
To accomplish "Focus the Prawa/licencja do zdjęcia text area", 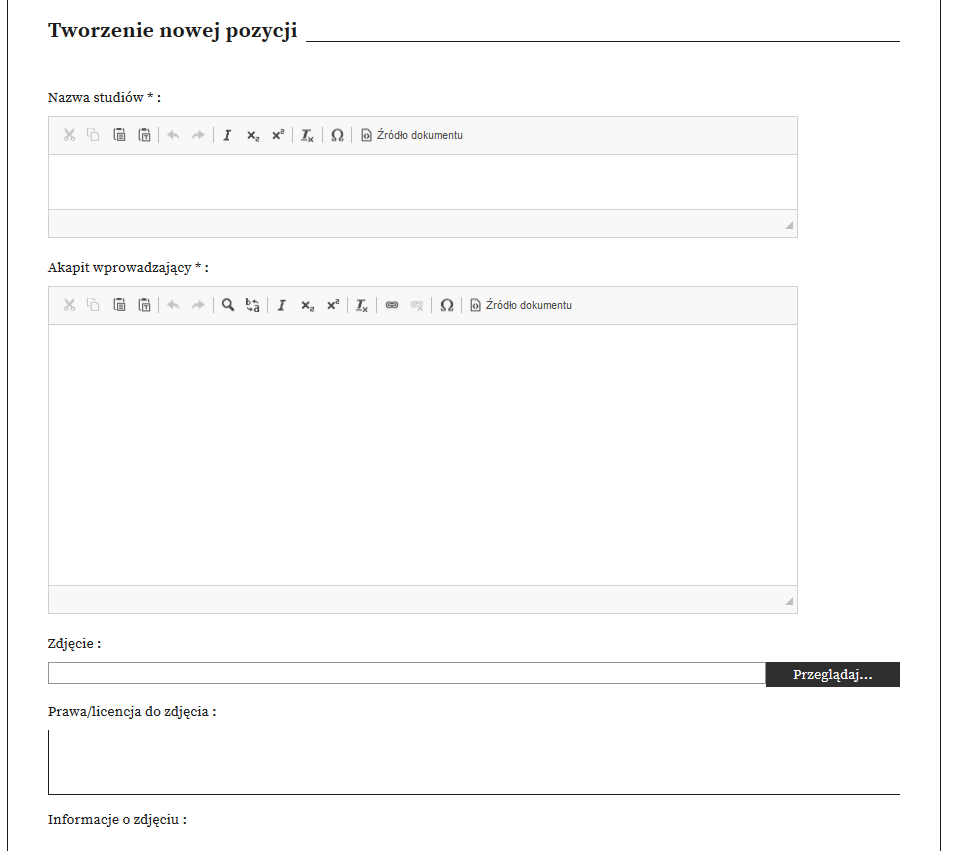I will pyautogui.click(x=473, y=762).
